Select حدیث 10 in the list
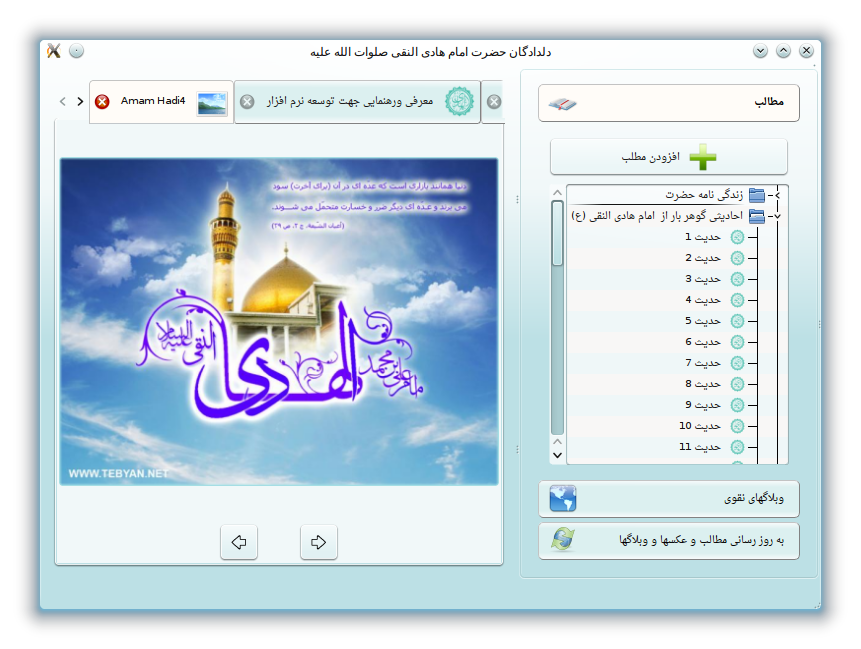861x649 pixels. (x=700, y=426)
